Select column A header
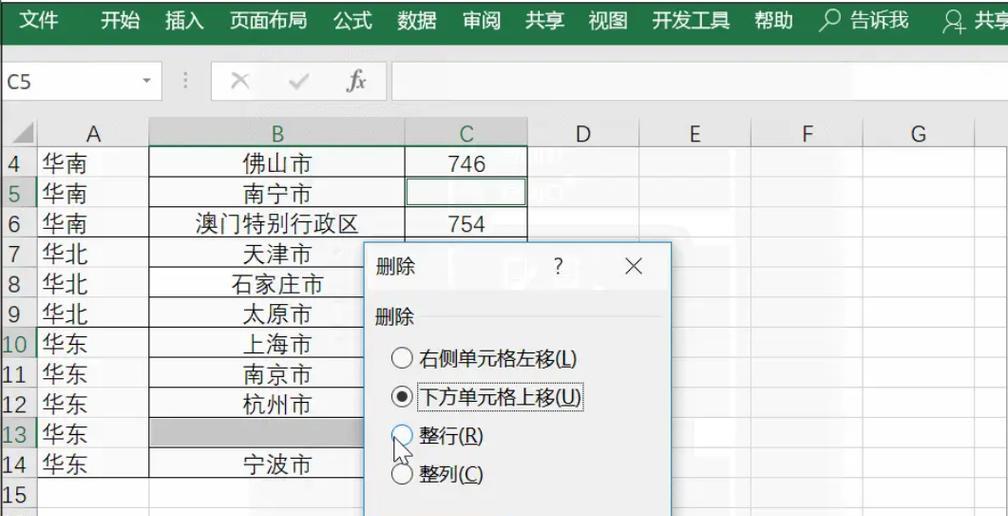The height and width of the screenshot is (516, 1008). tap(93, 134)
